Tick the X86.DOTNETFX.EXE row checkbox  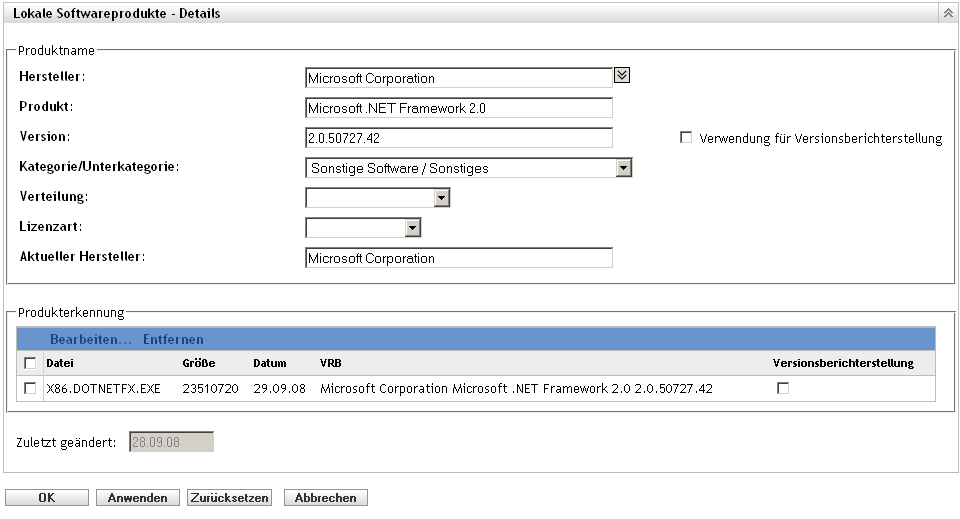click(x=30, y=388)
